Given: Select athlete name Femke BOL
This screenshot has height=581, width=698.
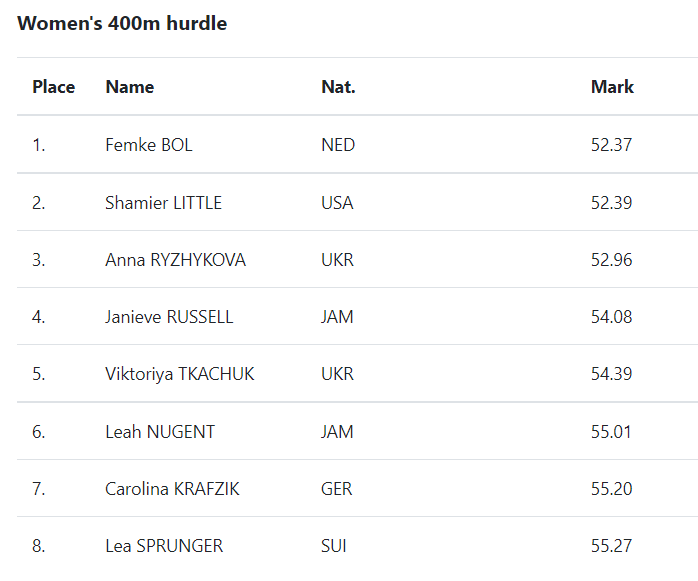Looking at the screenshot, I should click(x=149, y=145).
